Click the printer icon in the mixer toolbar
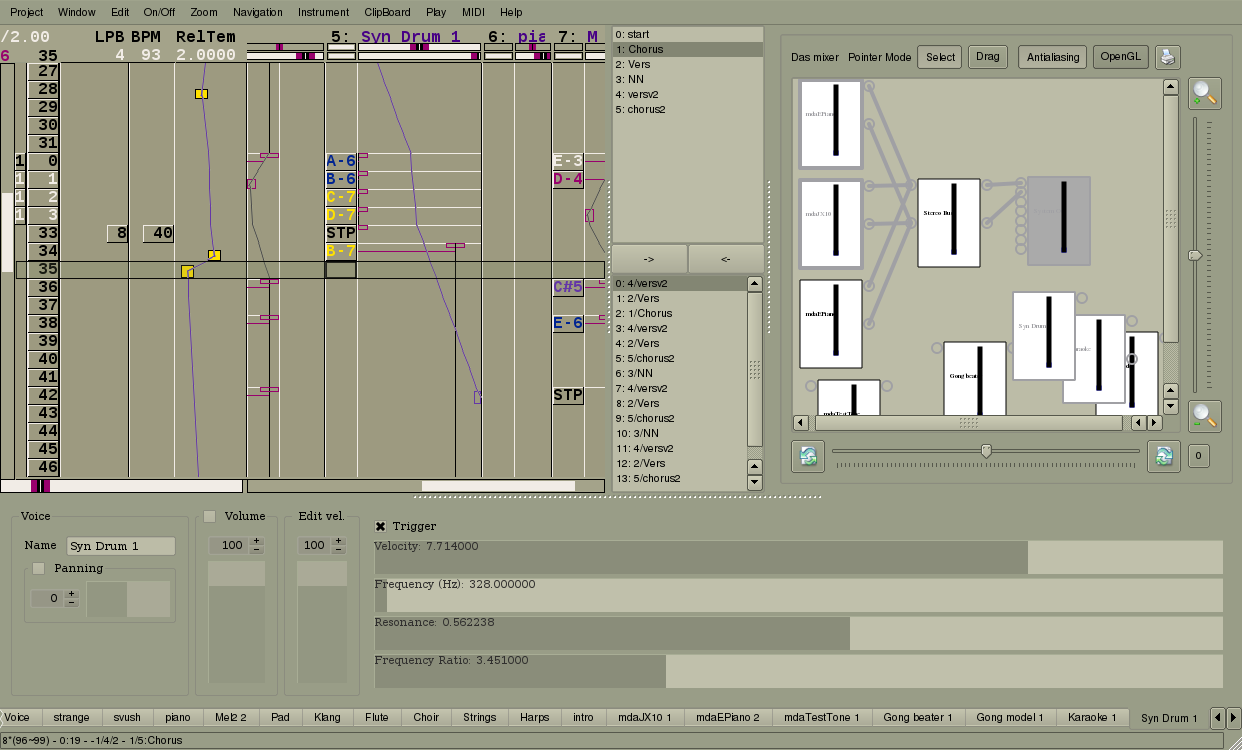 pyautogui.click(x=1168, y=57)
